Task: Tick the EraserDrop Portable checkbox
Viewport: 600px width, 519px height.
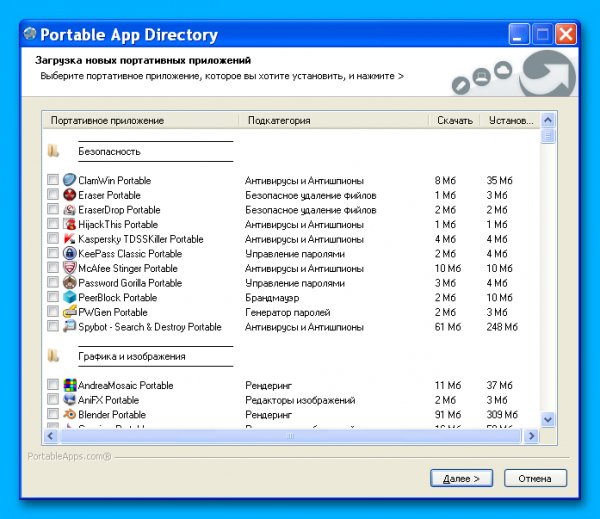Action: [x=53, y=209]
